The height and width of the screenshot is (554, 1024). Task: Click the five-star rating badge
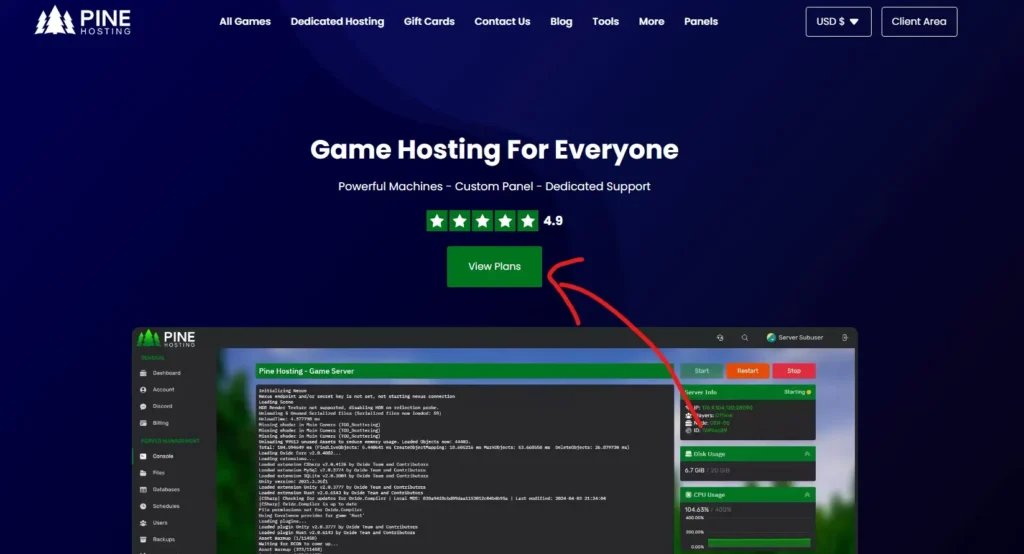483,221
